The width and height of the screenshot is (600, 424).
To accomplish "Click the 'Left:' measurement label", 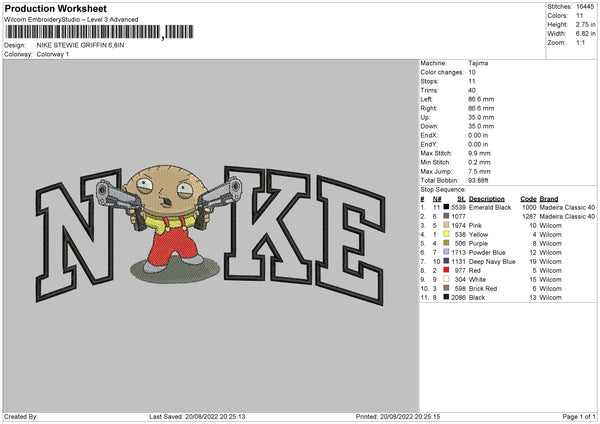I will coord(426,99).
